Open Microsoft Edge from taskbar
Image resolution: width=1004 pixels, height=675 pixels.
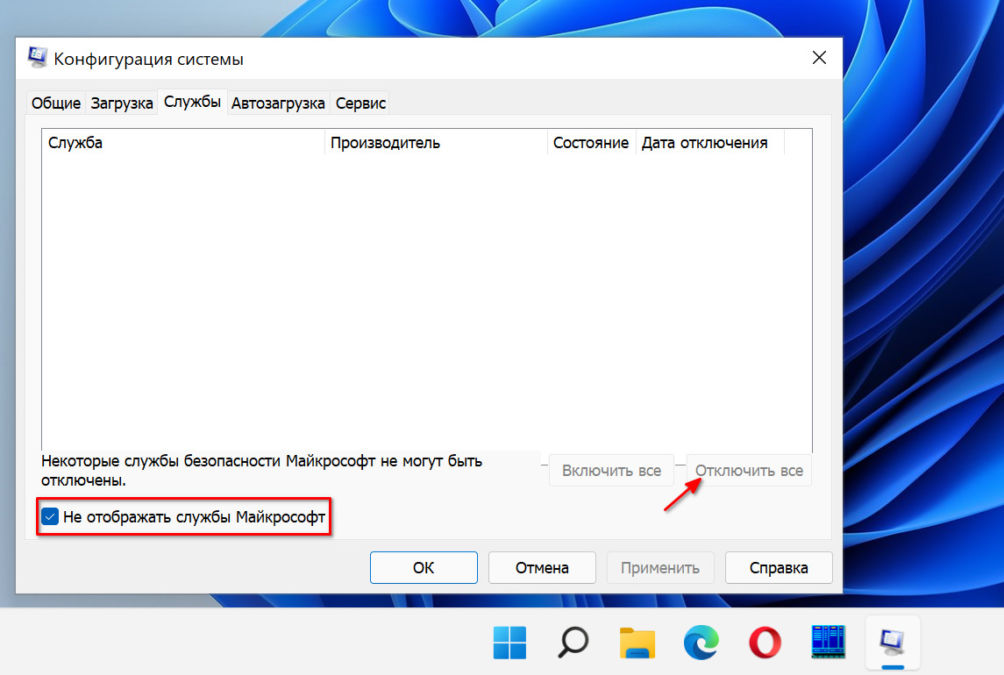[701, 642]
